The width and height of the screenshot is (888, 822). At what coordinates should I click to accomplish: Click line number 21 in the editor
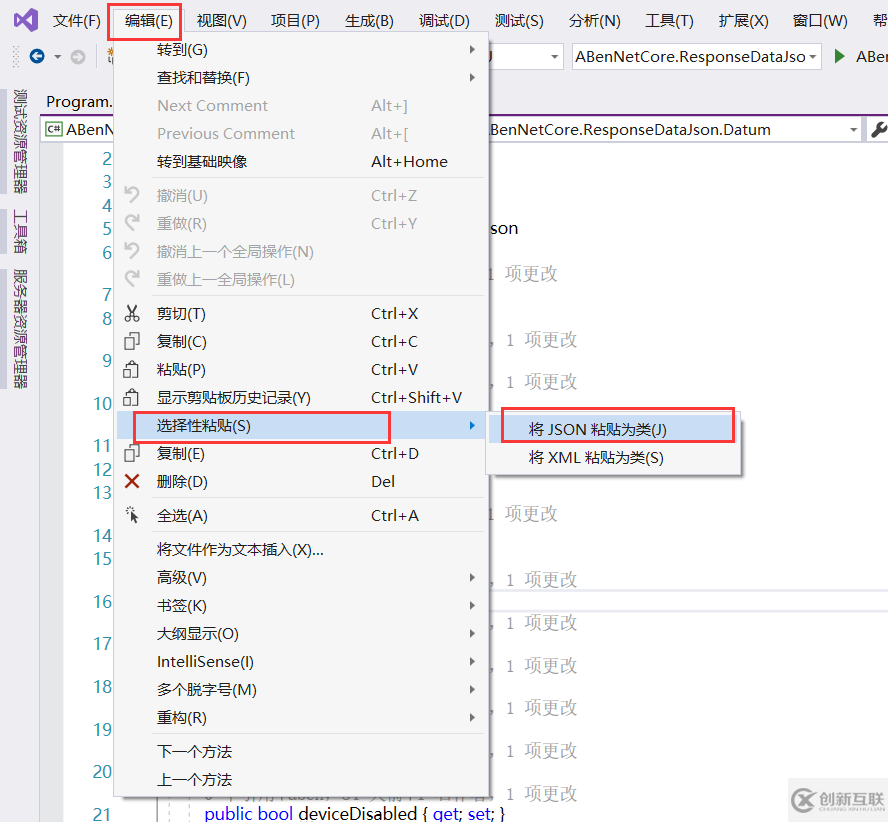[x=102, y=814]
